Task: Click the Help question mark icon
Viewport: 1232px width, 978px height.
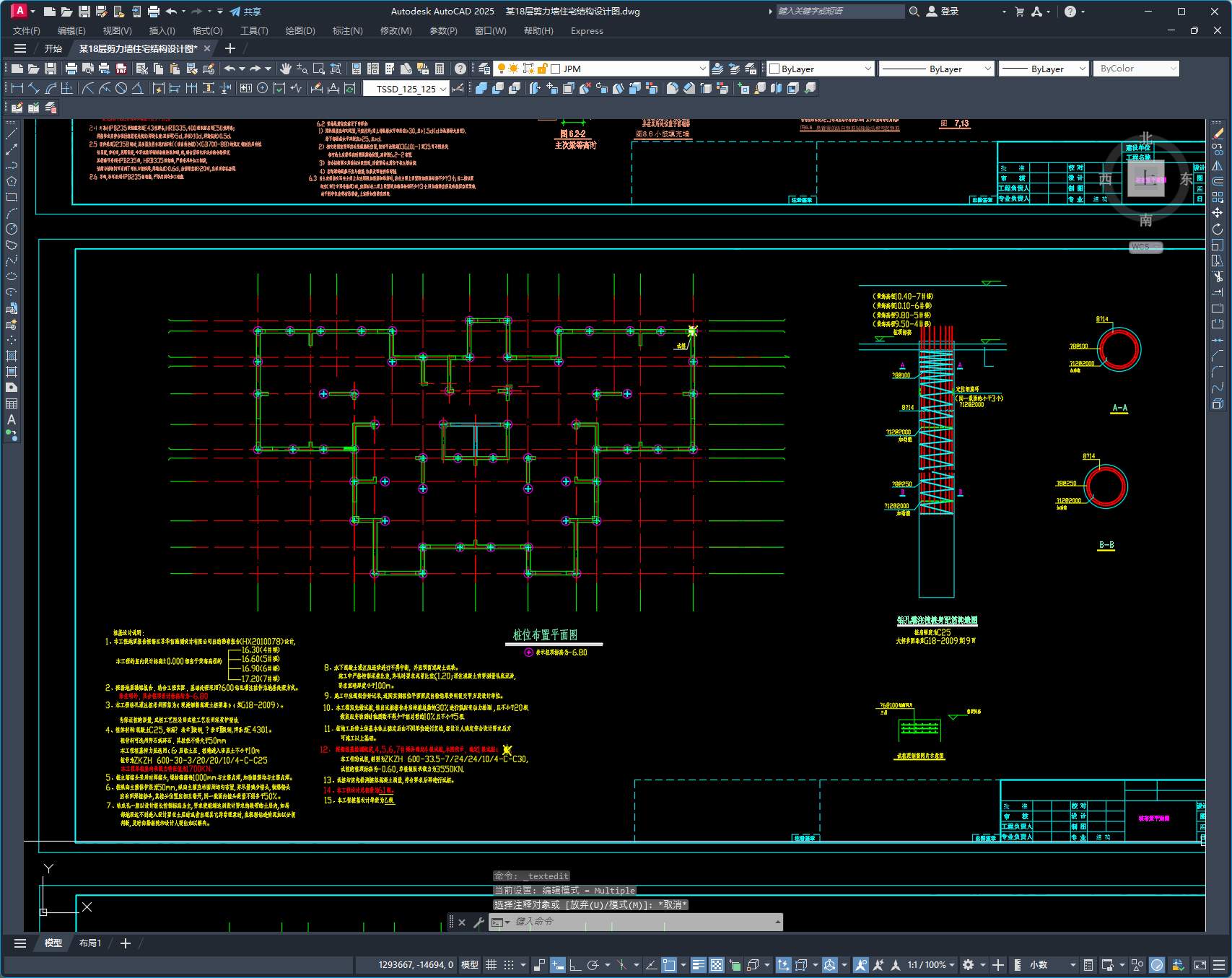Action: pyautogui.click(x=460, y=69)
